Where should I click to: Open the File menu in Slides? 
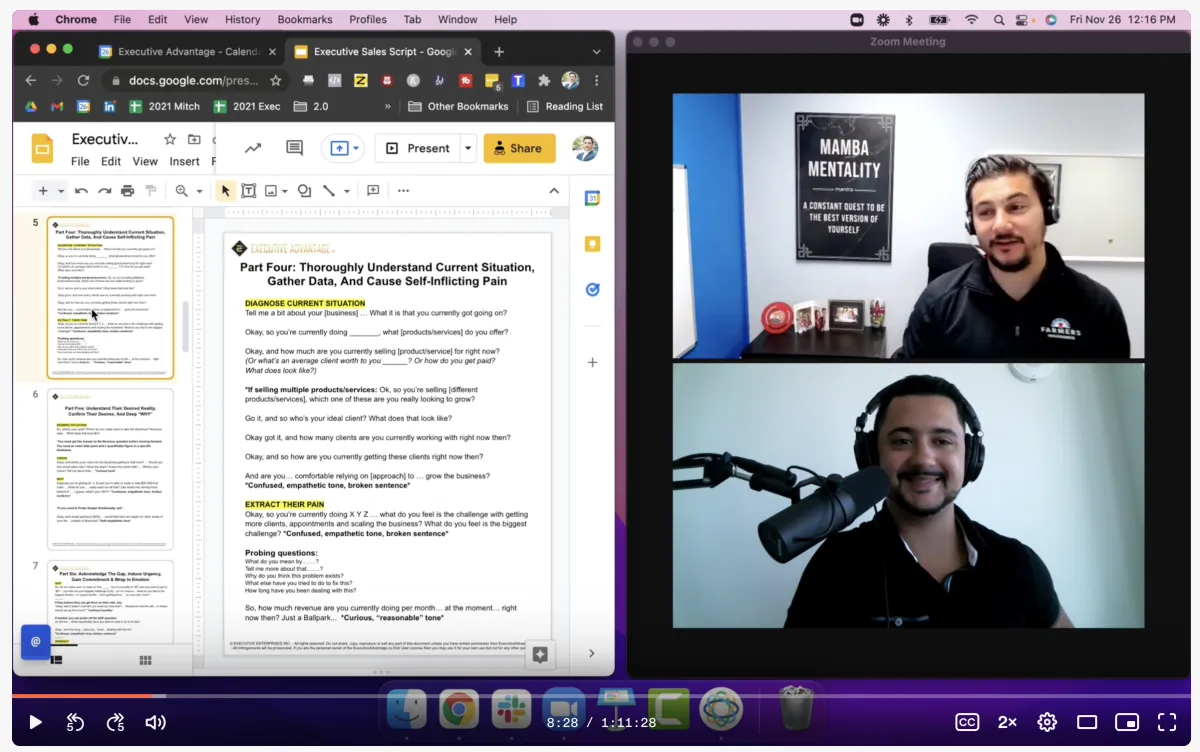point(80,161)
